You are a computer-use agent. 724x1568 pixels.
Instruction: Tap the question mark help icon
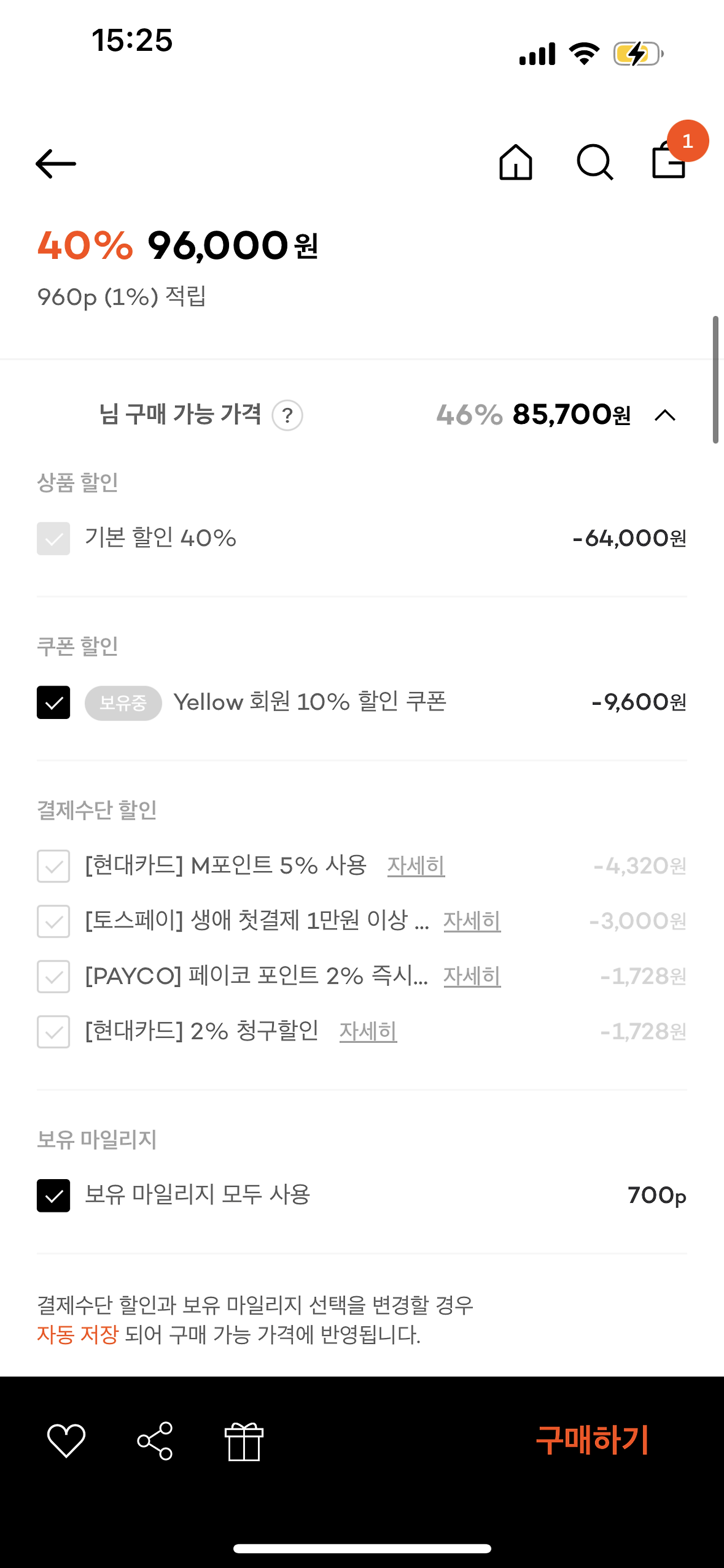pyautogui.click(x=287, y=415)
